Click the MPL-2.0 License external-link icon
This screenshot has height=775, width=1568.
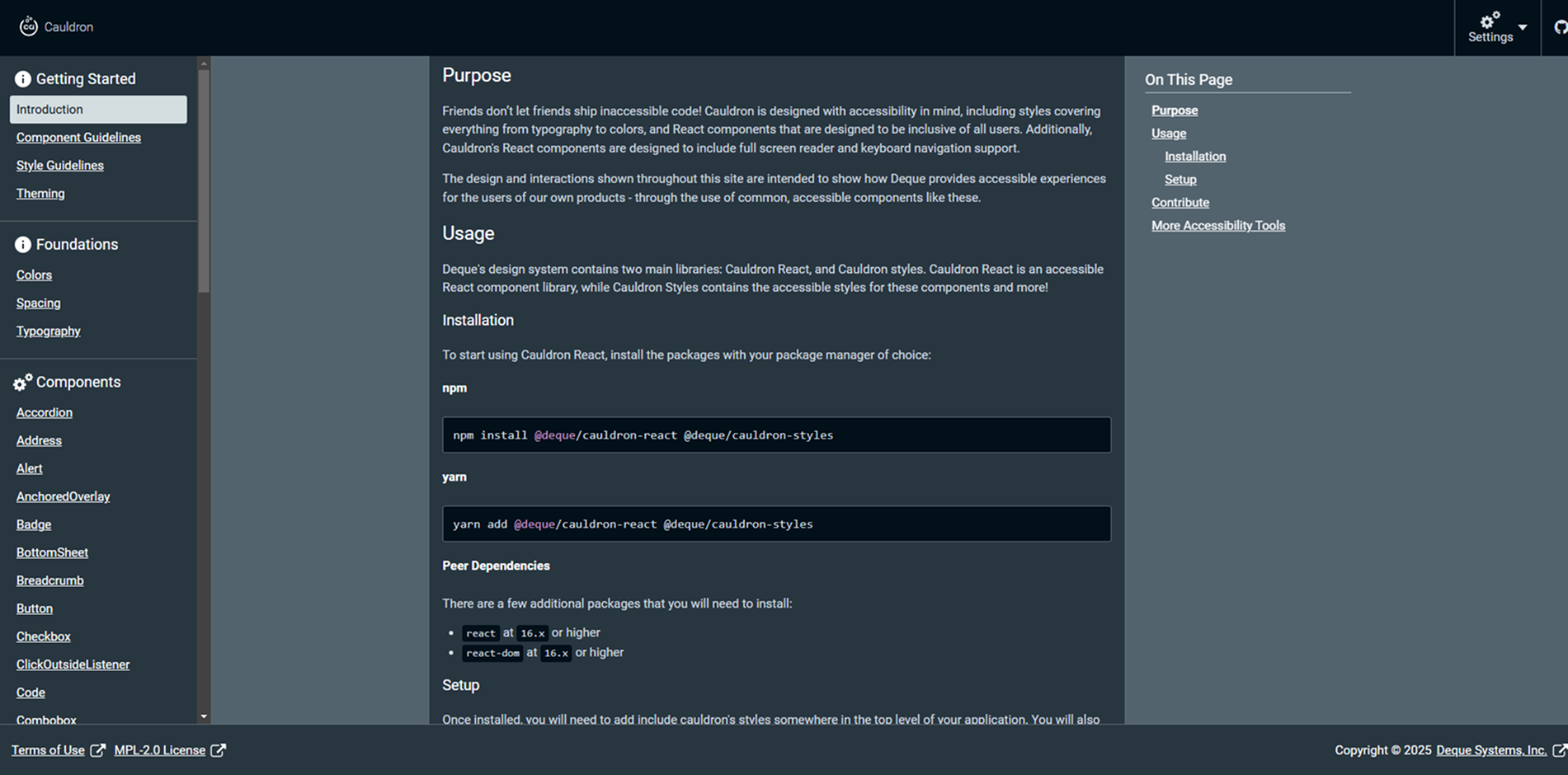click(219, 750)
